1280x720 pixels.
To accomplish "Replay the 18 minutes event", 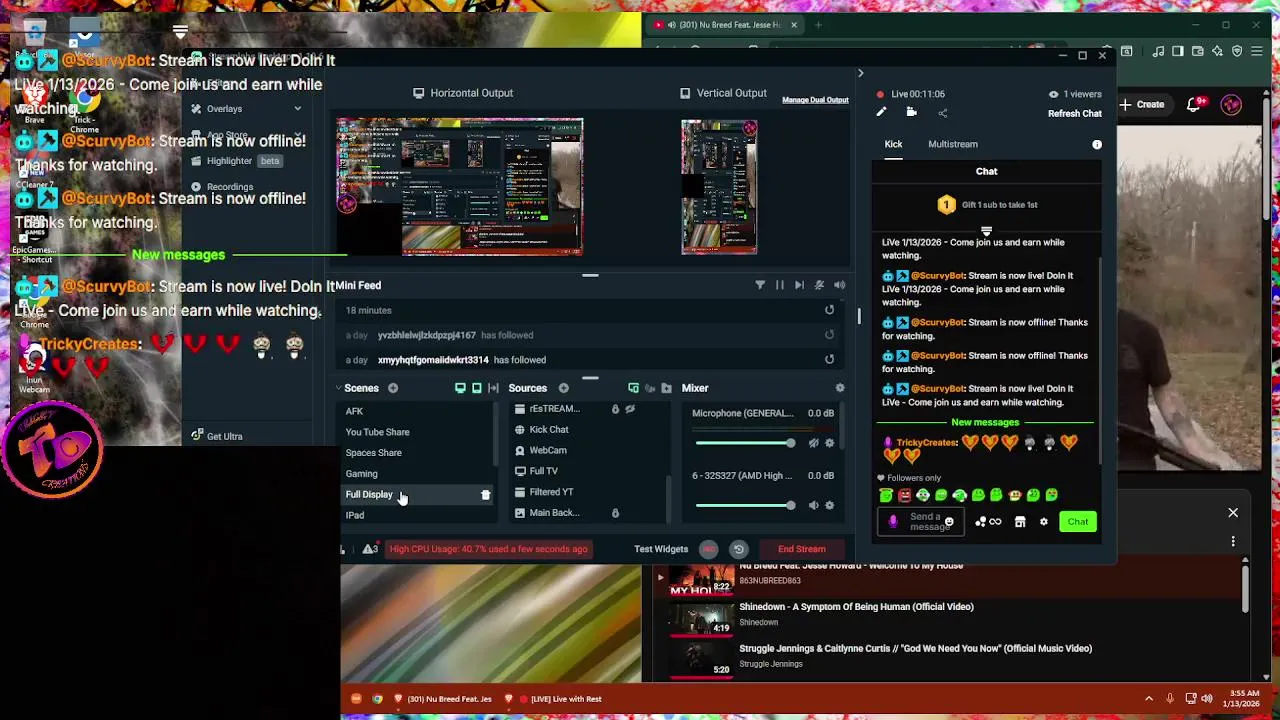I will click(829, 310).
